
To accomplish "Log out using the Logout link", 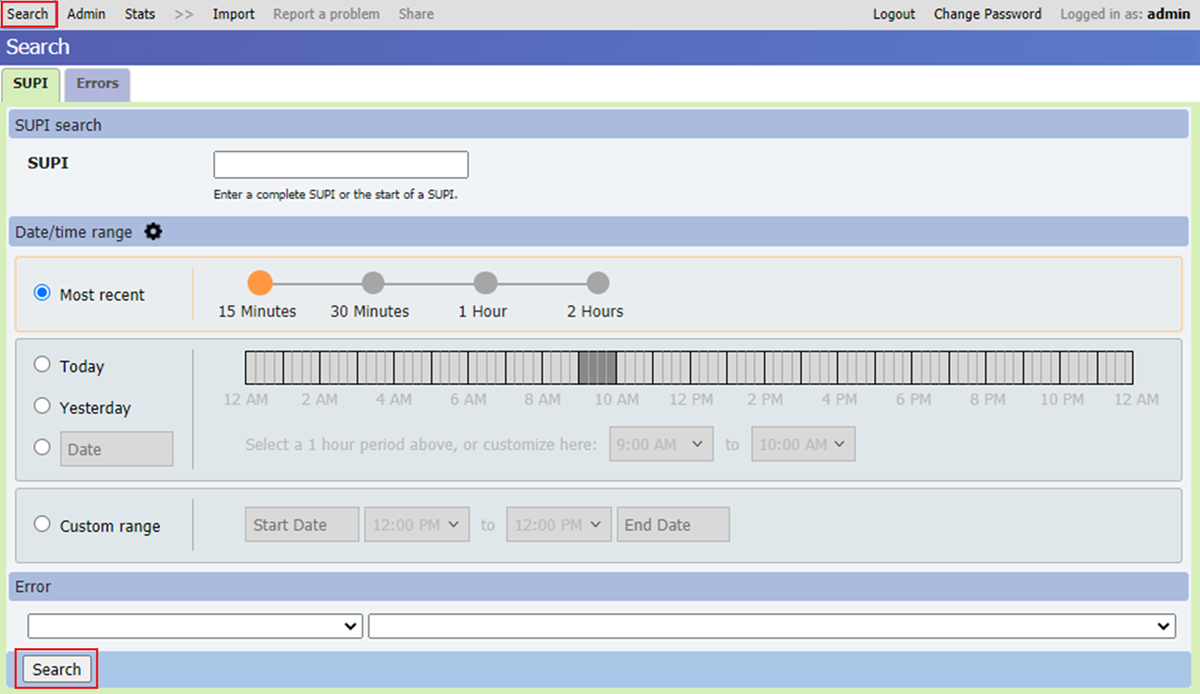I will click(893, 14).
